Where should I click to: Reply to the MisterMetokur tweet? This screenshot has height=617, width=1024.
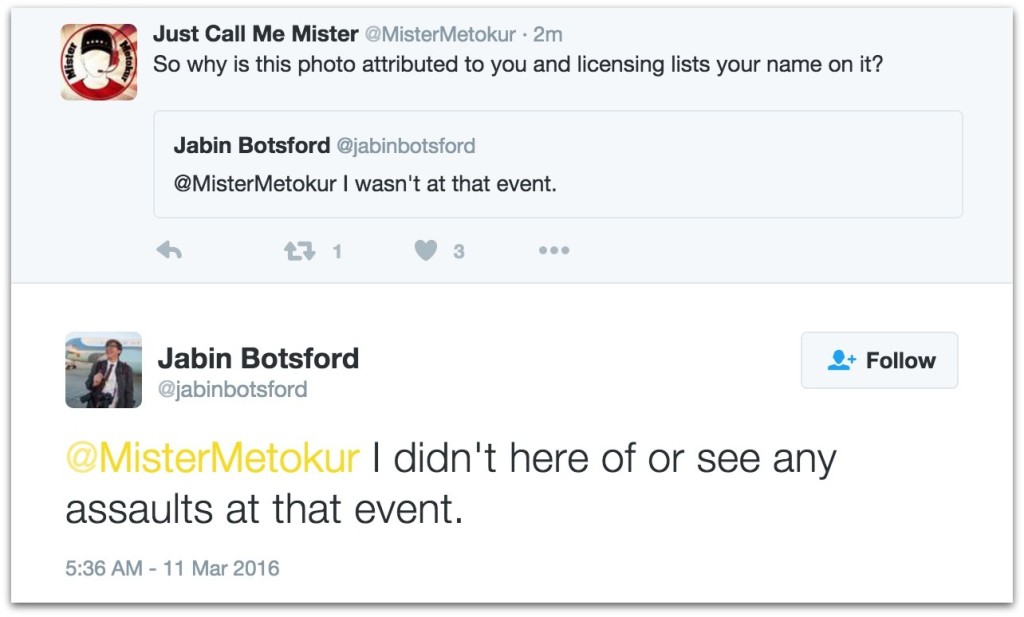(x=170, y=250)
